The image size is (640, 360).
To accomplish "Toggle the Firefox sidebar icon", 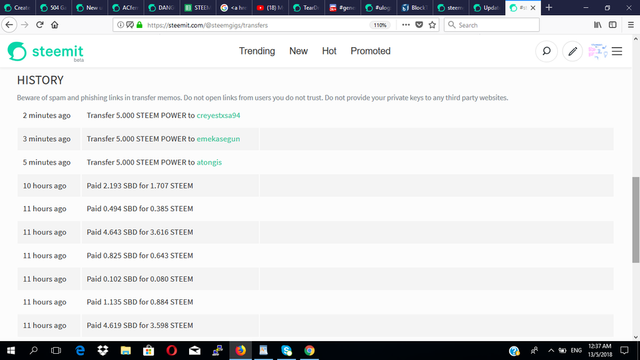I will click(613, 25).
